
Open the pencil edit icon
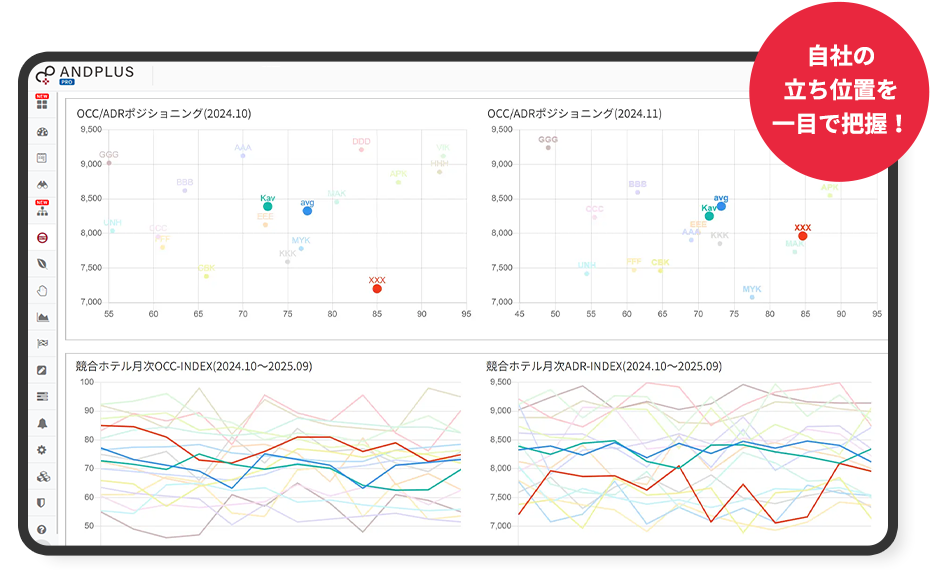tap(42, 370)
